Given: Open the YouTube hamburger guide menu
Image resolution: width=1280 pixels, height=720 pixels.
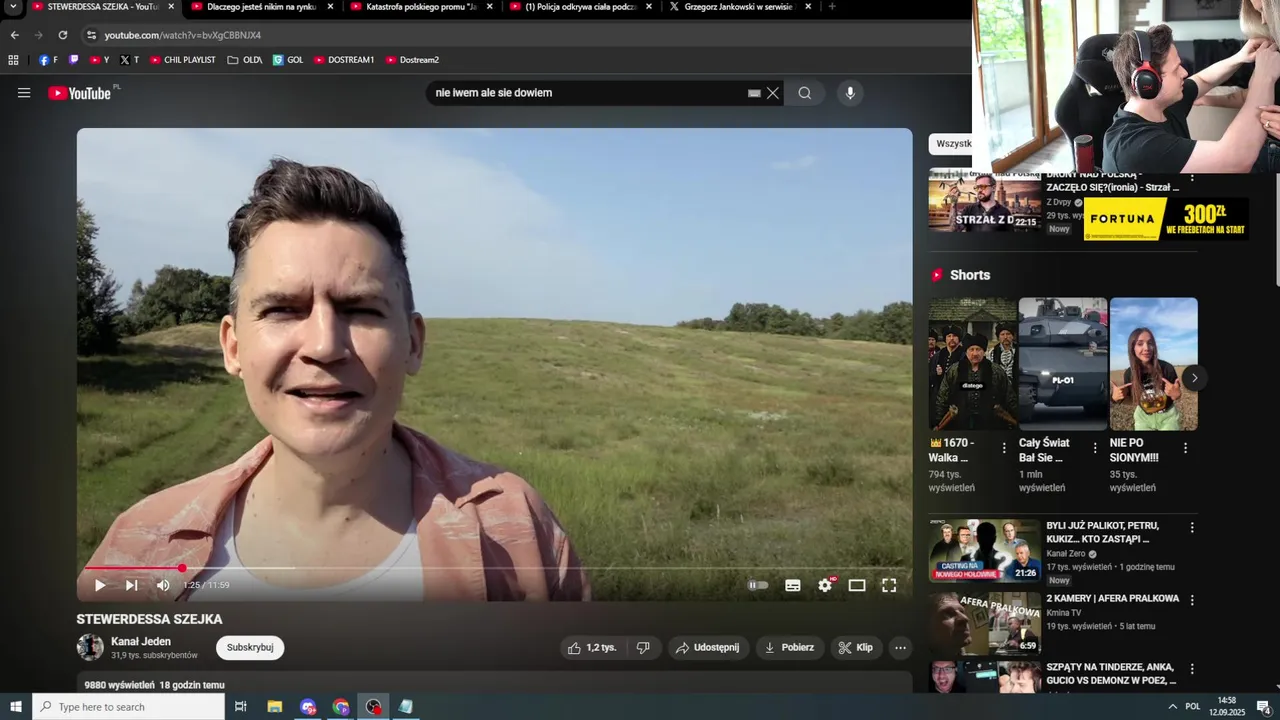Looking at the screenshot, I should point(24,93).
